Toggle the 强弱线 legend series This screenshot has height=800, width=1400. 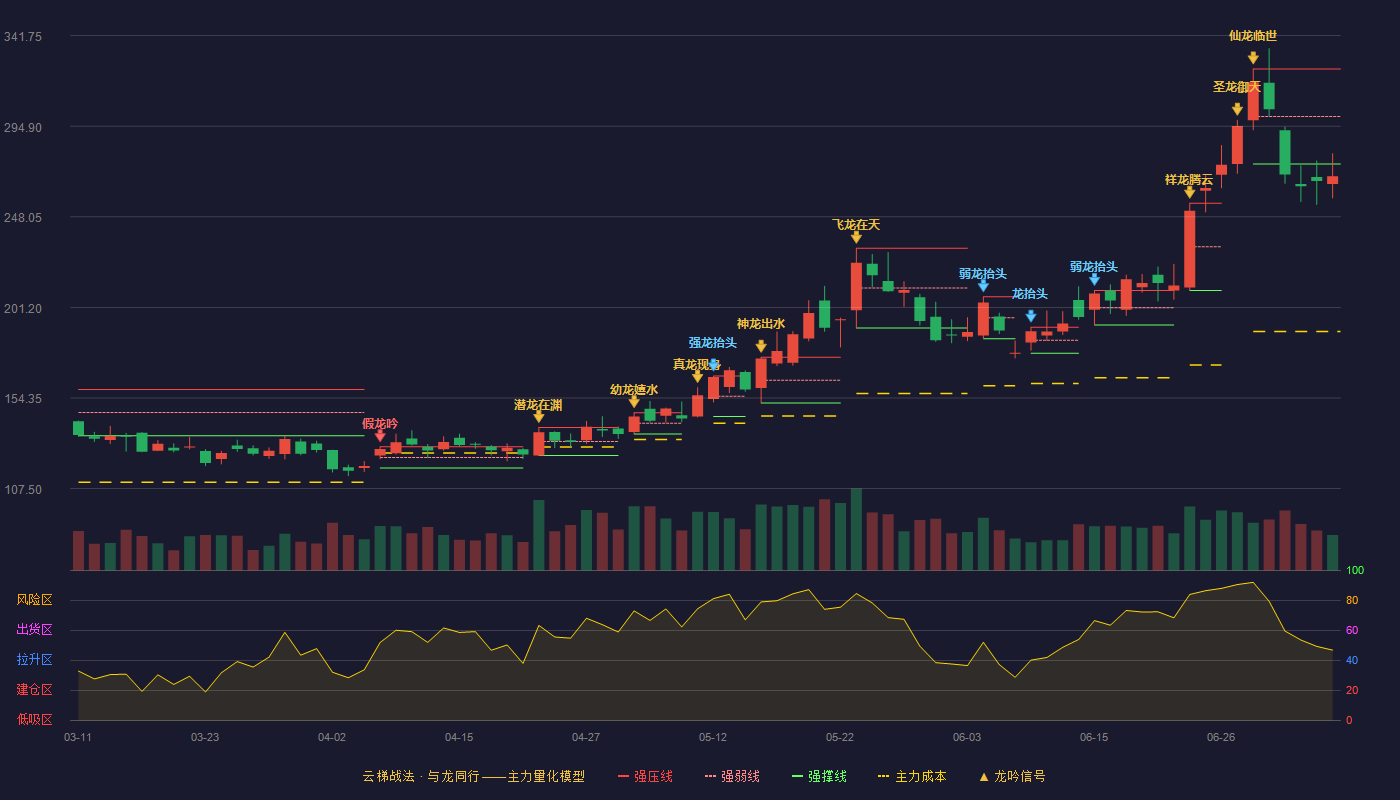click(732, 776)
